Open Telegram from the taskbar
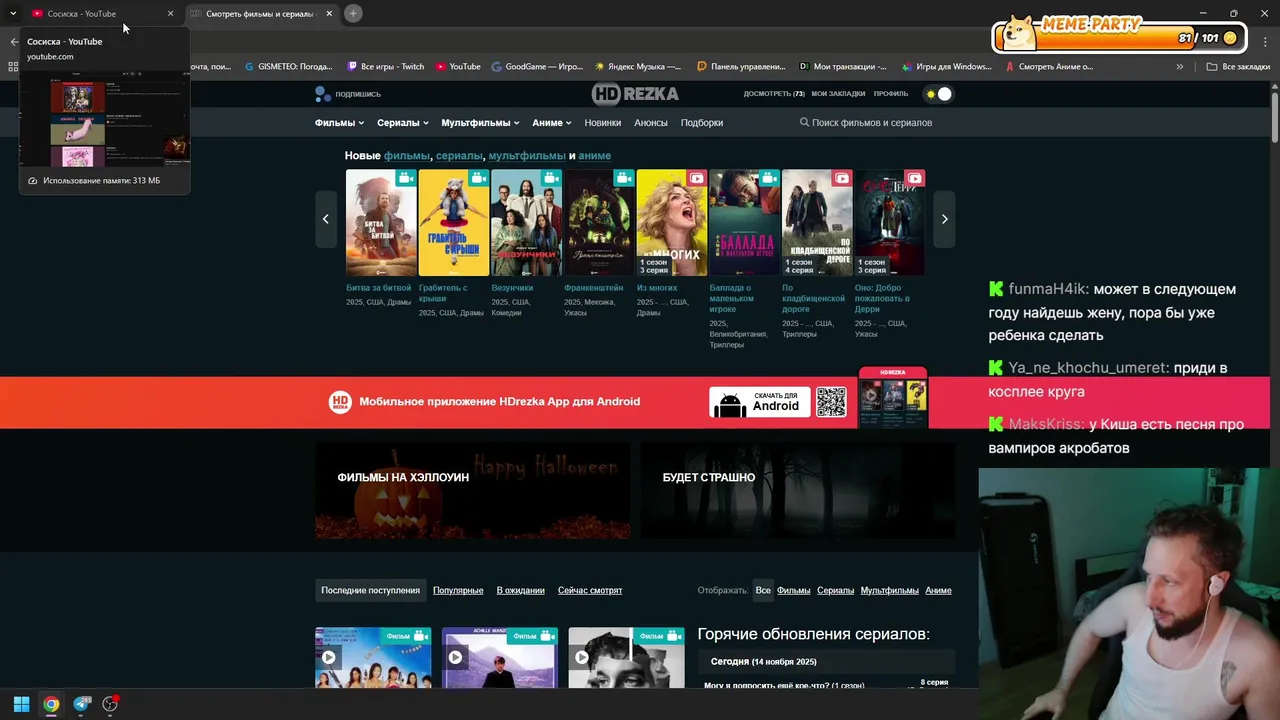1280x720 pixels. click(81, 704)
